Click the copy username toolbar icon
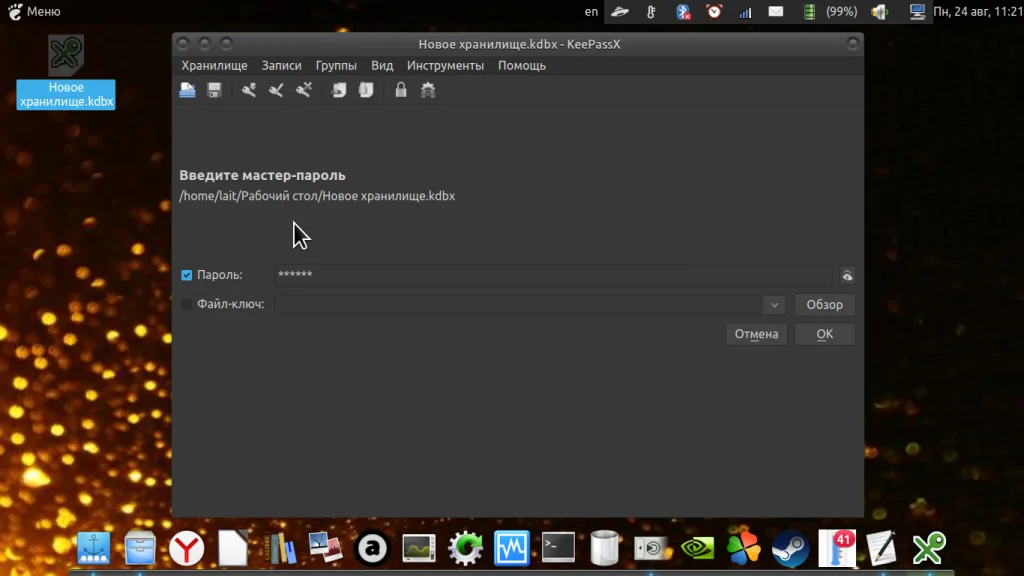This screenshot has height=576, width=1024. click(x=339, y=90)
